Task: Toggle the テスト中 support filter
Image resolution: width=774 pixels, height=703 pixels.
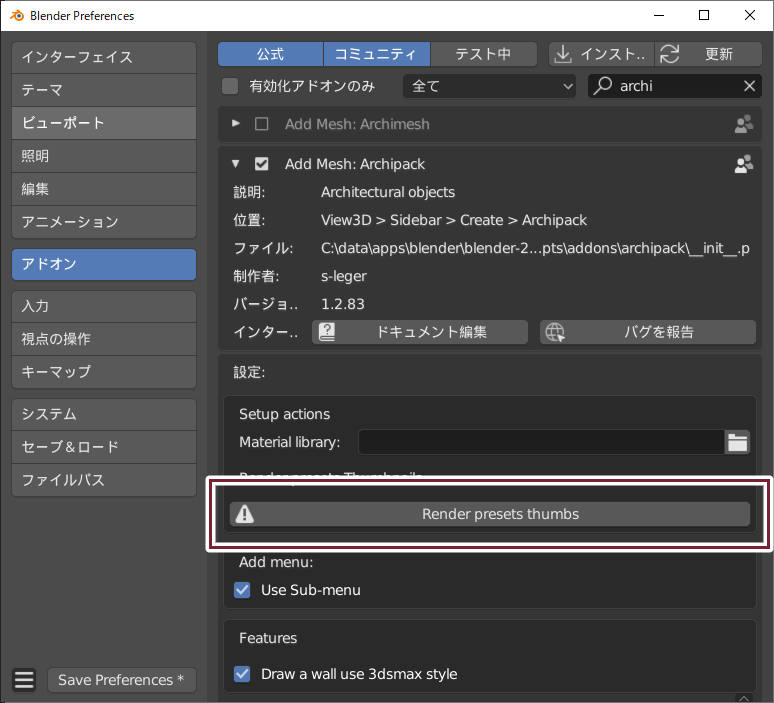Action: coord(483,54)
